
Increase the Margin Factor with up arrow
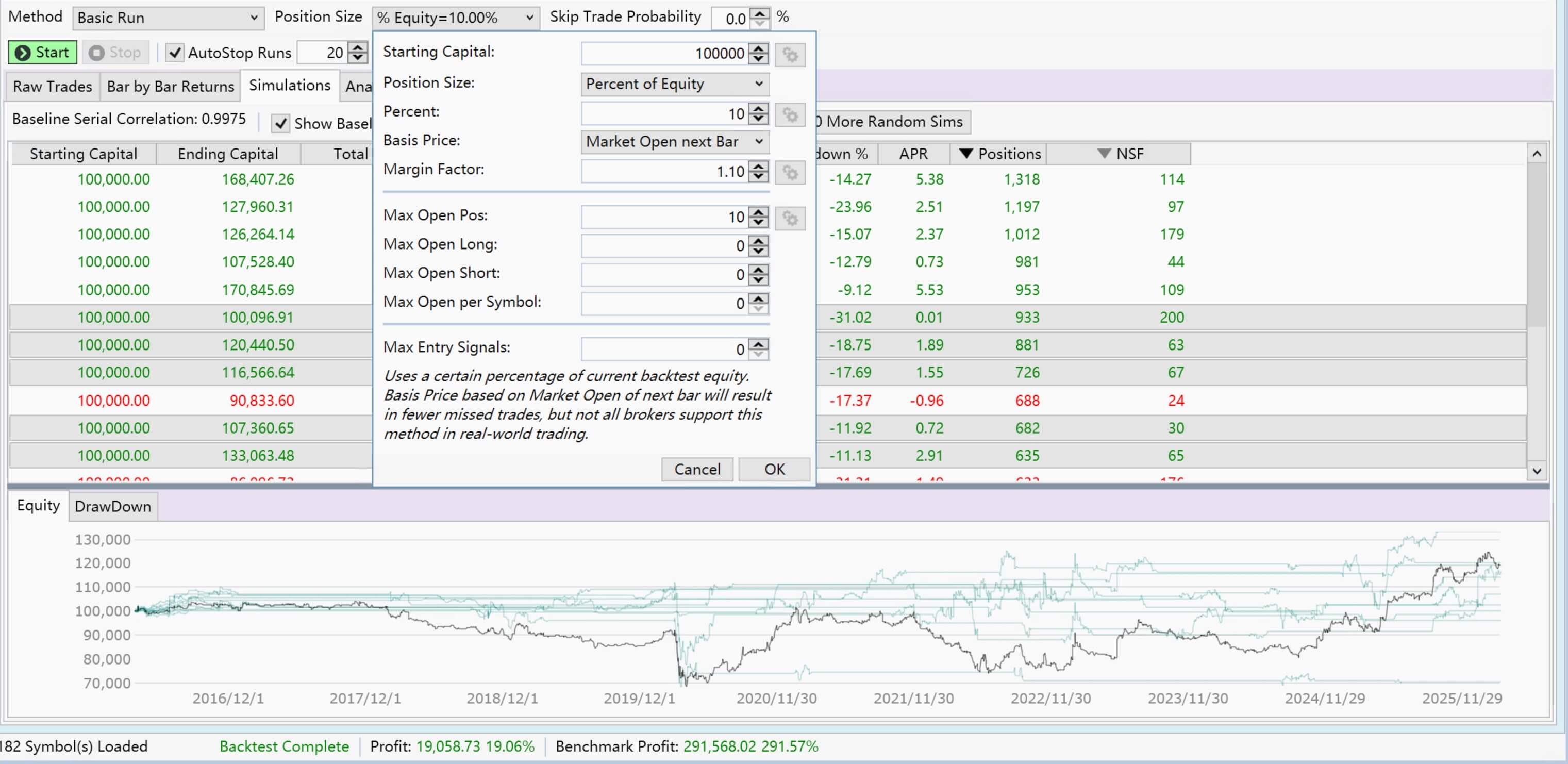point(758,167)
